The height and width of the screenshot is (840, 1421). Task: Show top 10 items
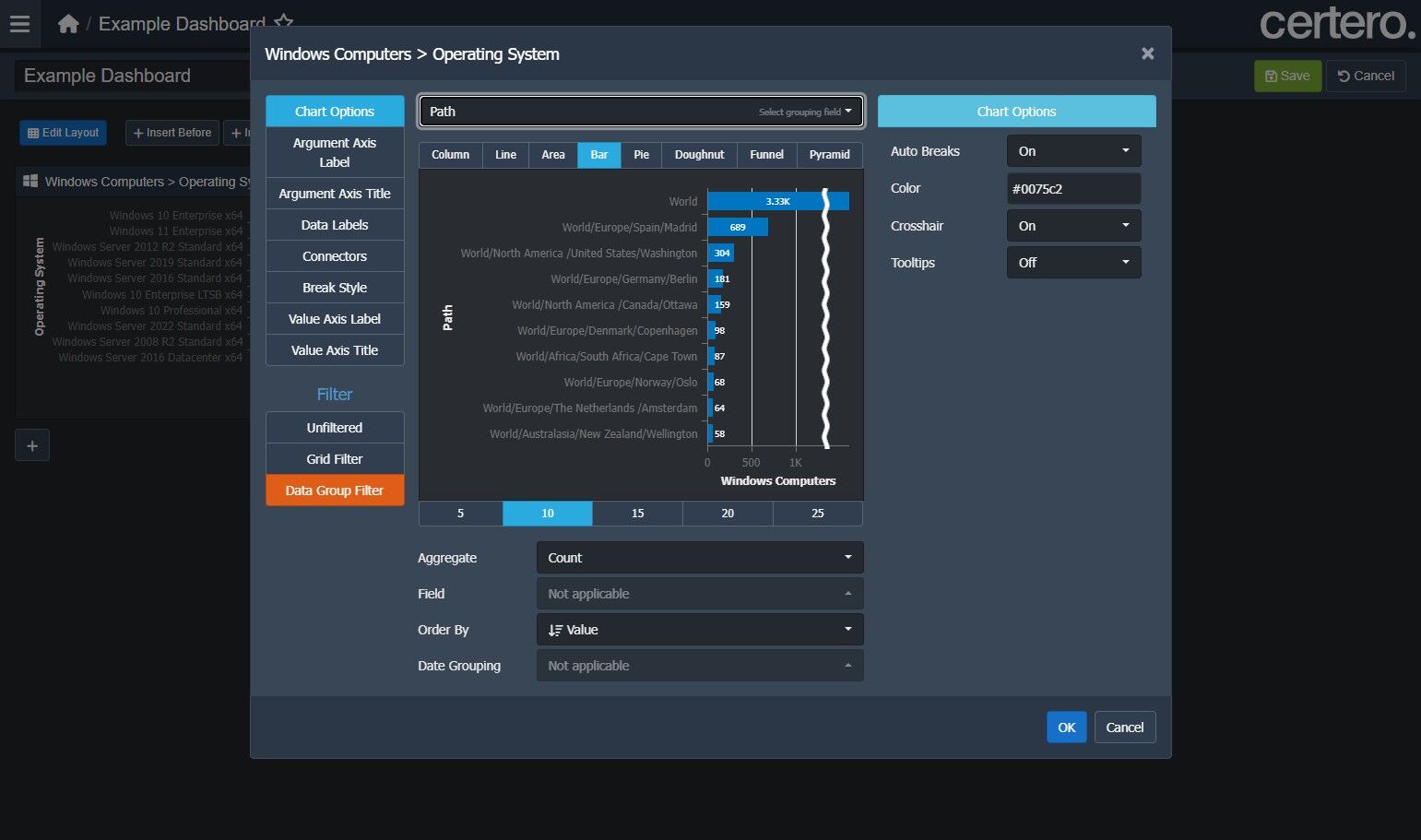548,514
